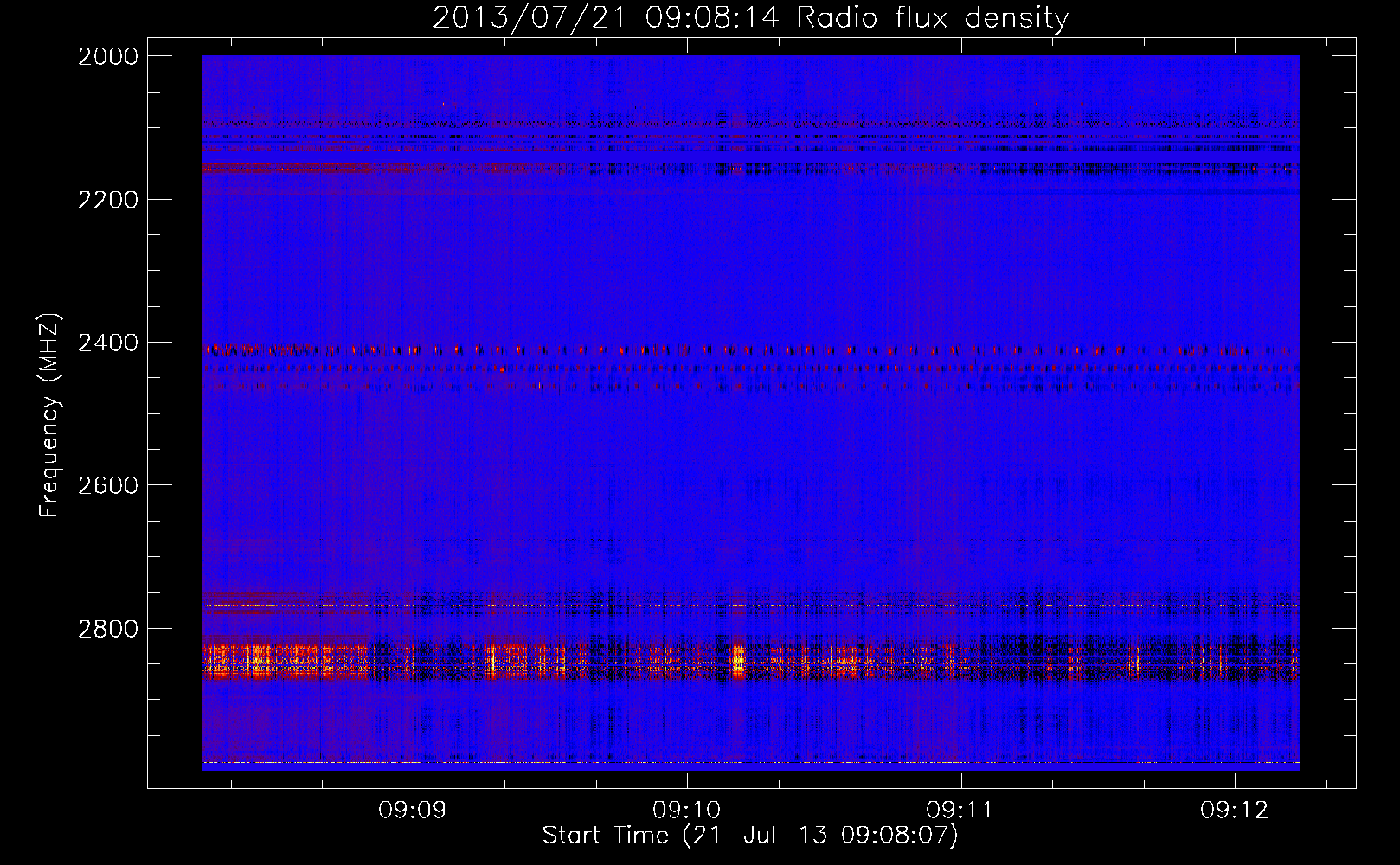Click the plot title "2013/07/21 09:08:14 Radio flux density"
This screenshot has height=865, width=1400.
click(750, 17)
